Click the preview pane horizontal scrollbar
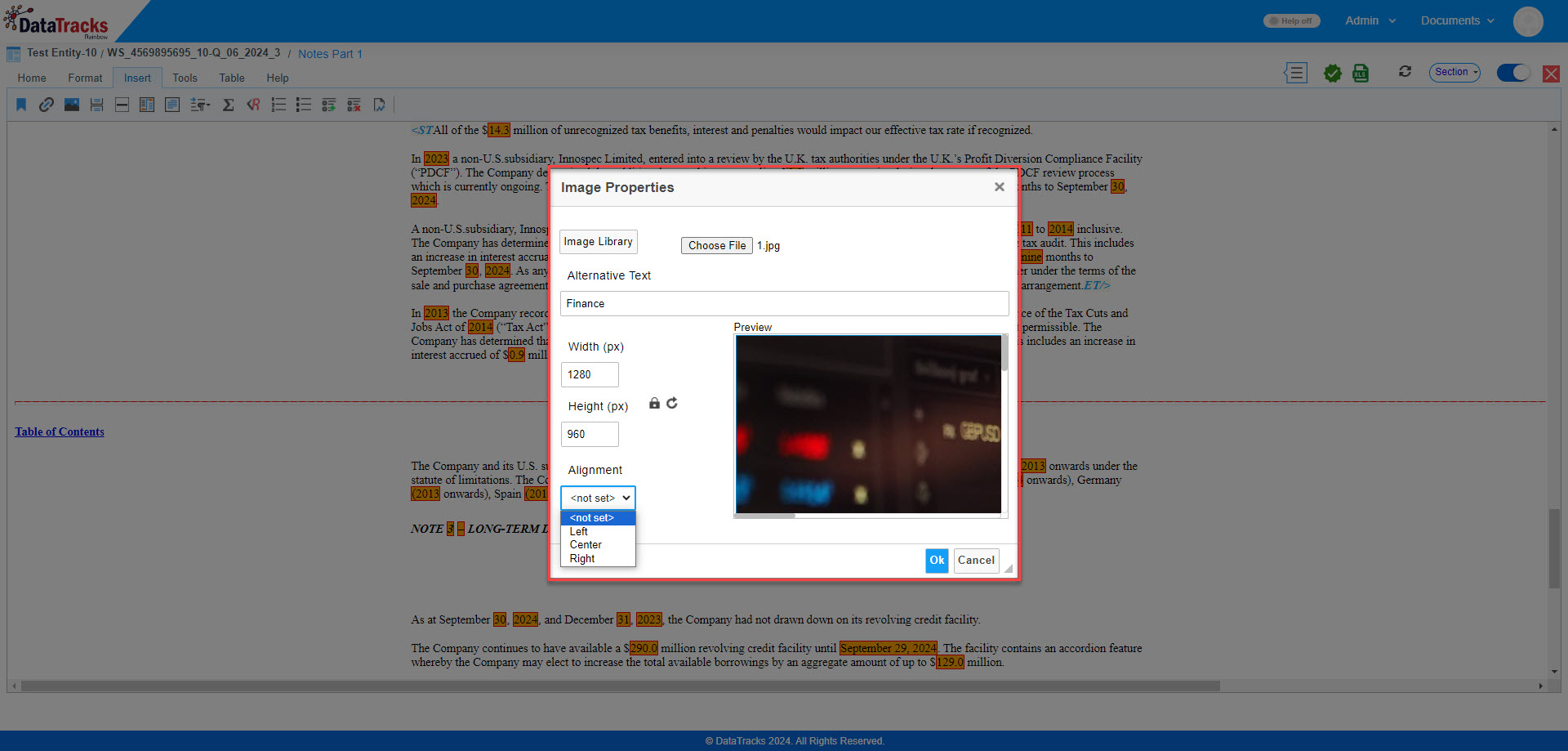Image resolution: width=1568 pixels, height=751 pixels. click(x=764, y=516)
